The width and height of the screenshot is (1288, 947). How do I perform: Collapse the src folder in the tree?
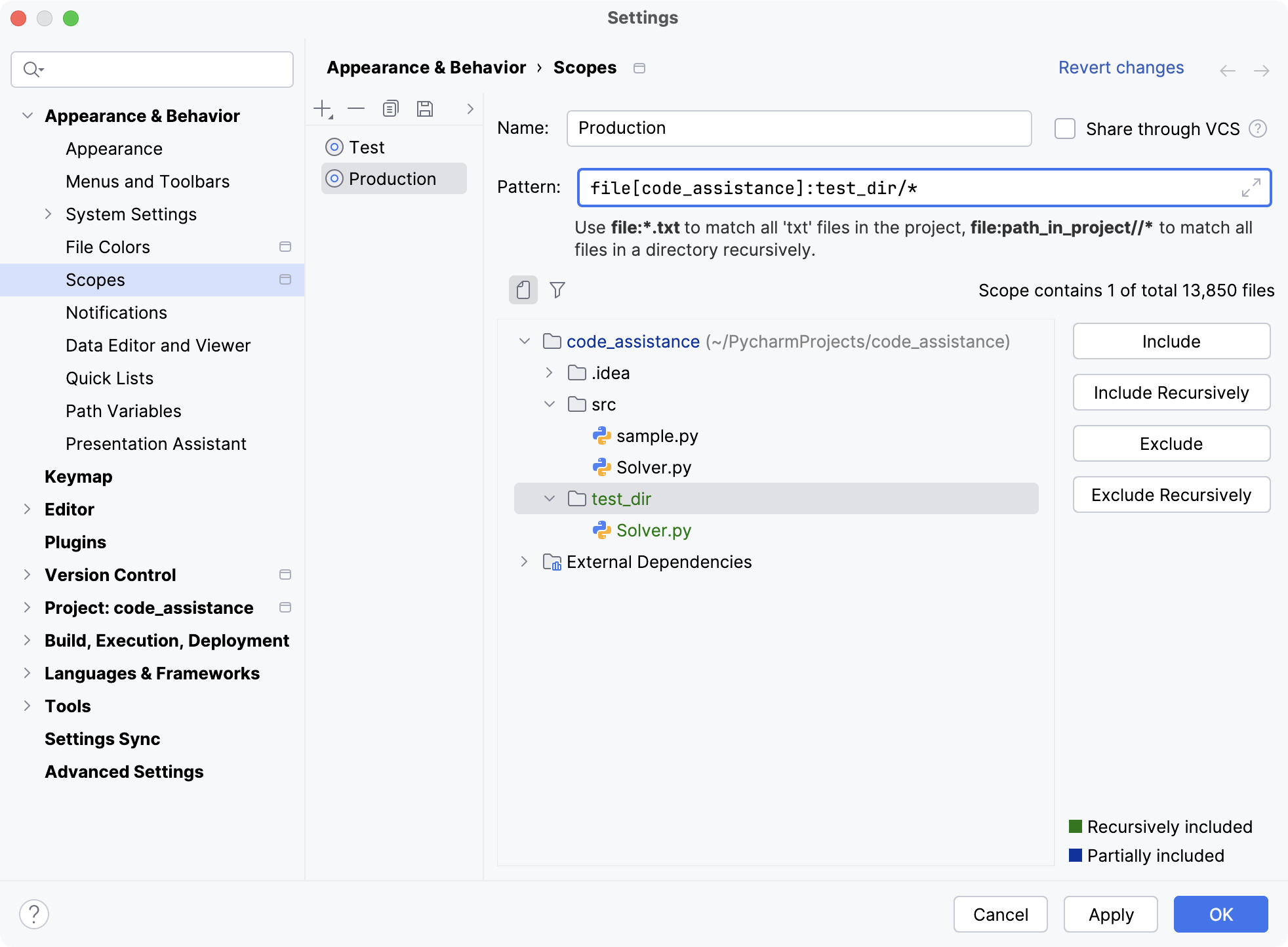point(549,404)
